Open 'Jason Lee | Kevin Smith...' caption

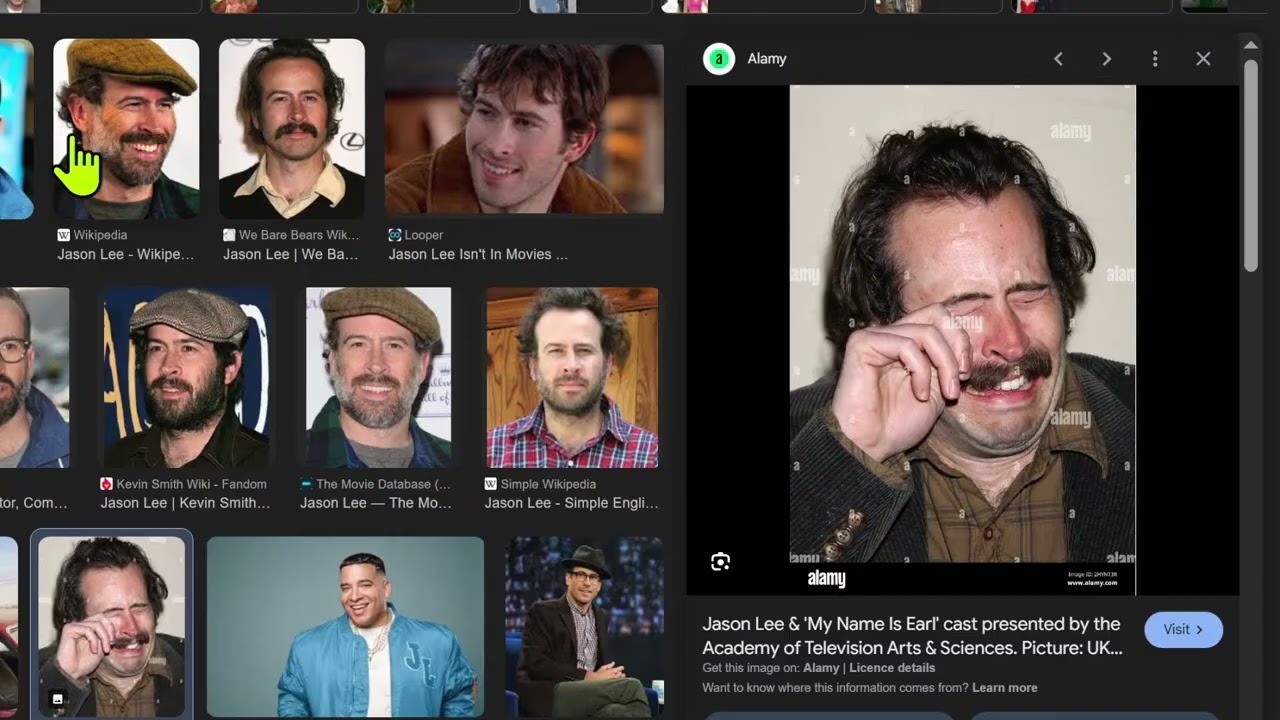point(186,503)
